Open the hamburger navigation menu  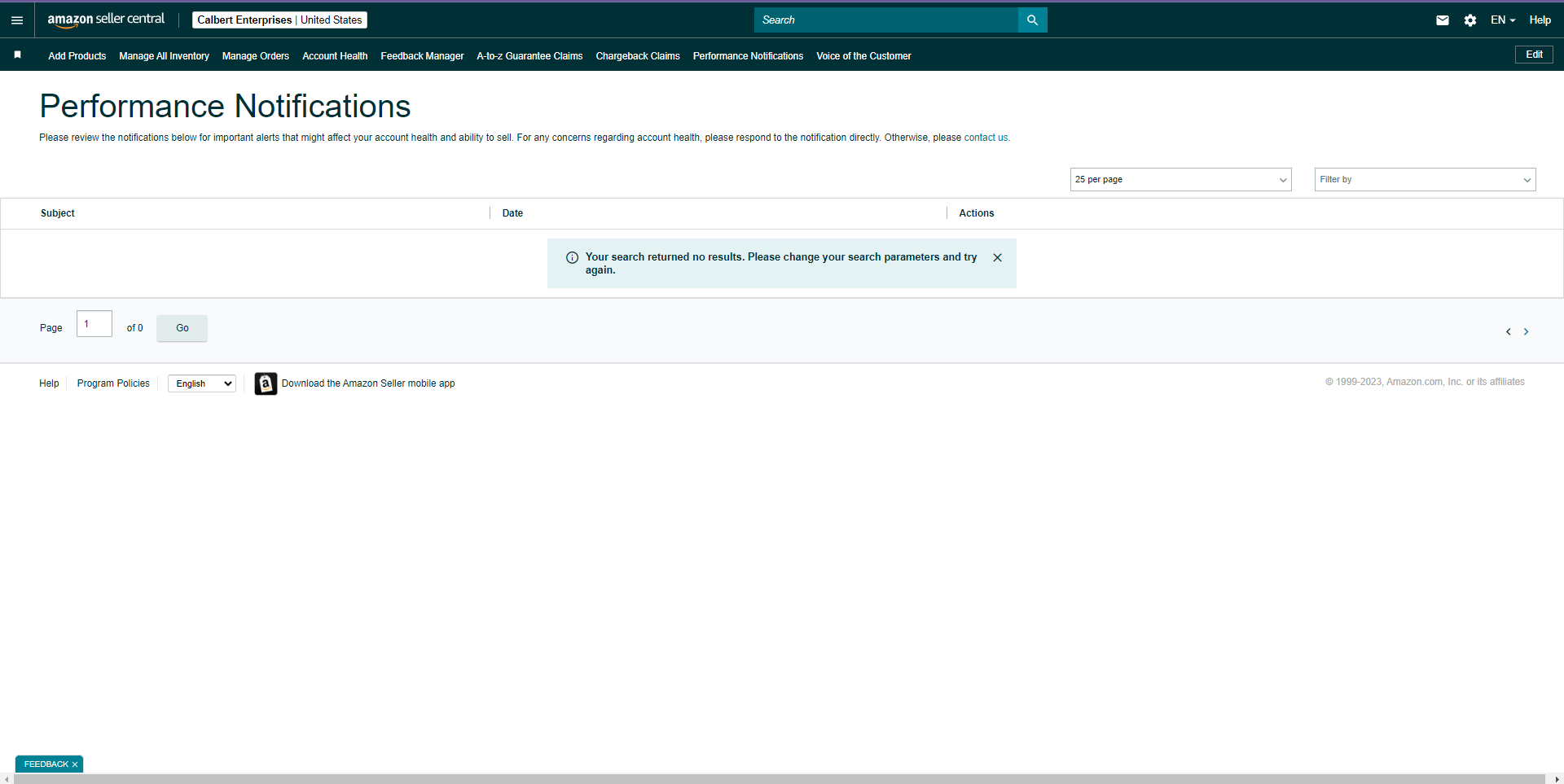coord(17,20)
